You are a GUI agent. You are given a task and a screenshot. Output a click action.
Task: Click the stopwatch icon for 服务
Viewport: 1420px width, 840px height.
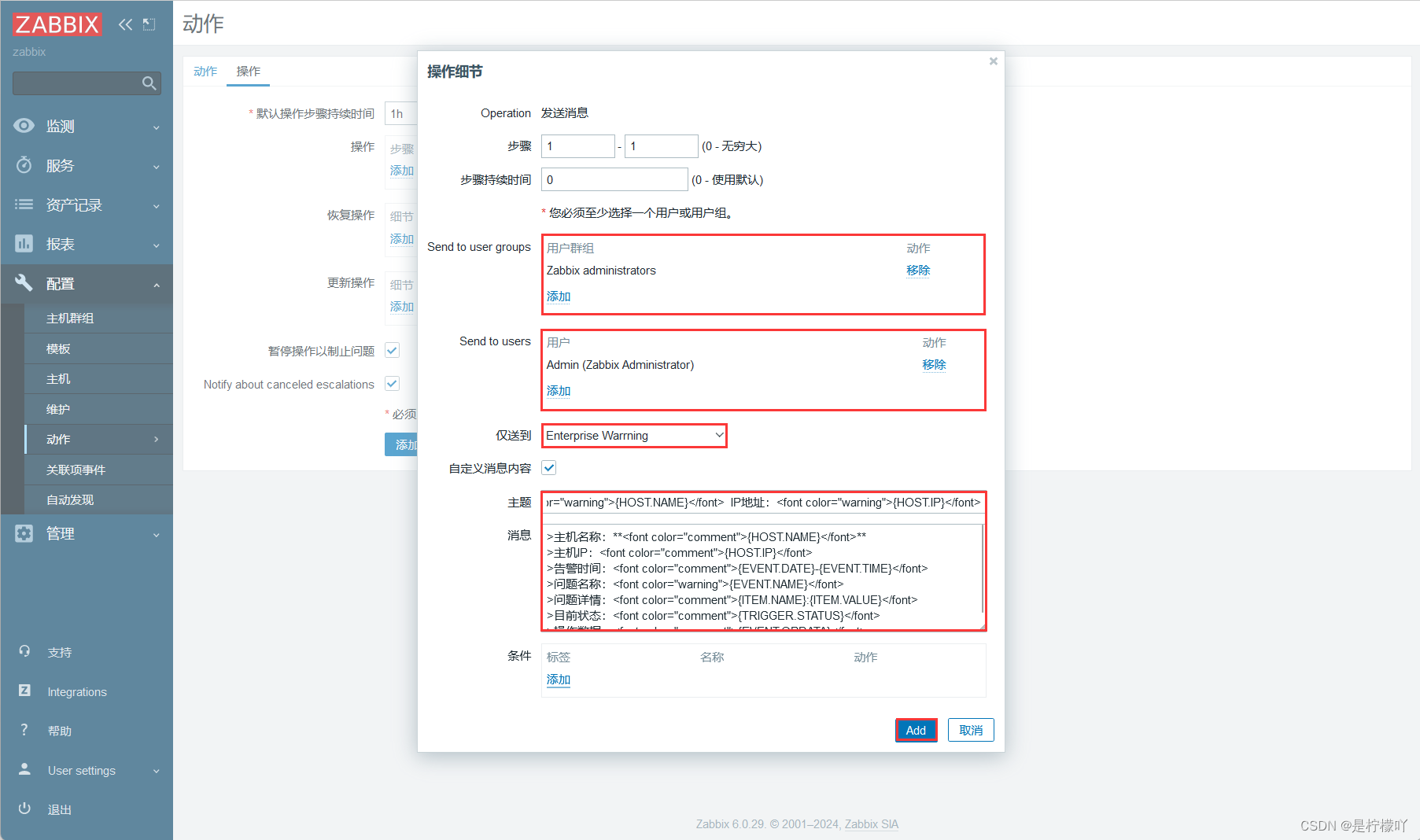(24, 165)
